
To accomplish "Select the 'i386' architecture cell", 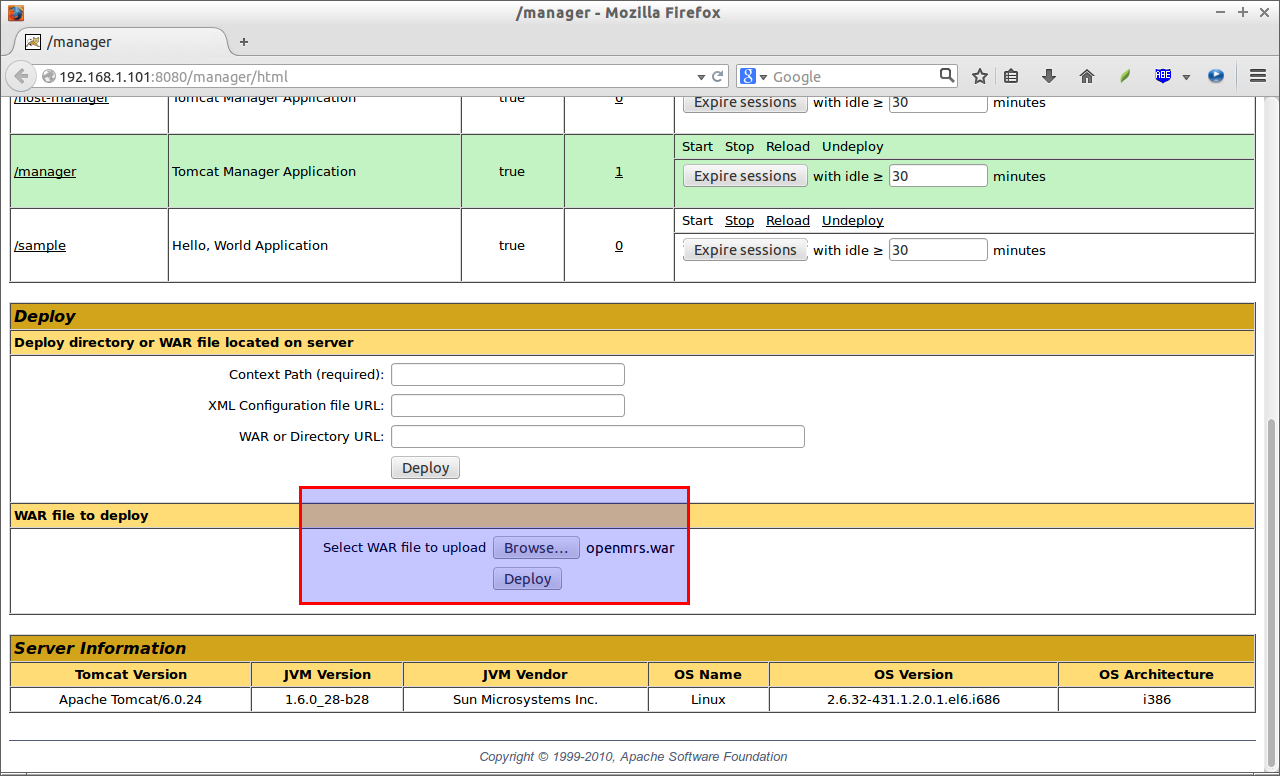I will [1156, 700].
